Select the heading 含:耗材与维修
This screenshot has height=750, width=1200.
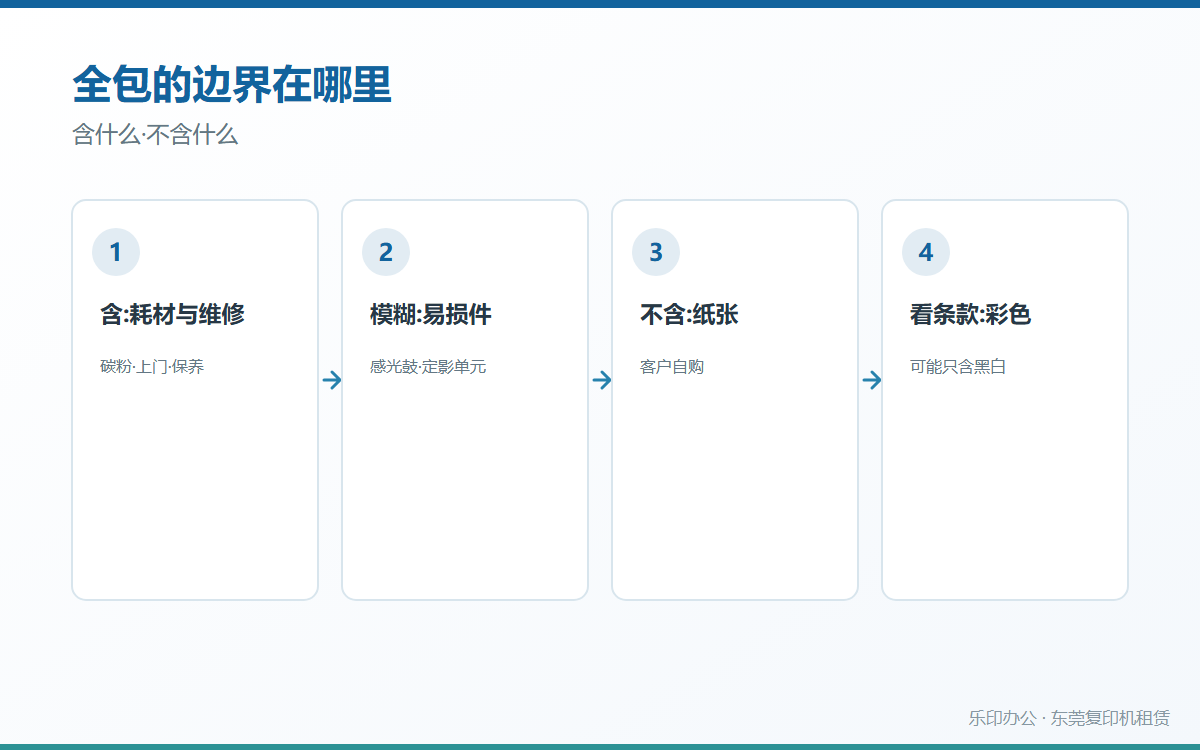172,314
